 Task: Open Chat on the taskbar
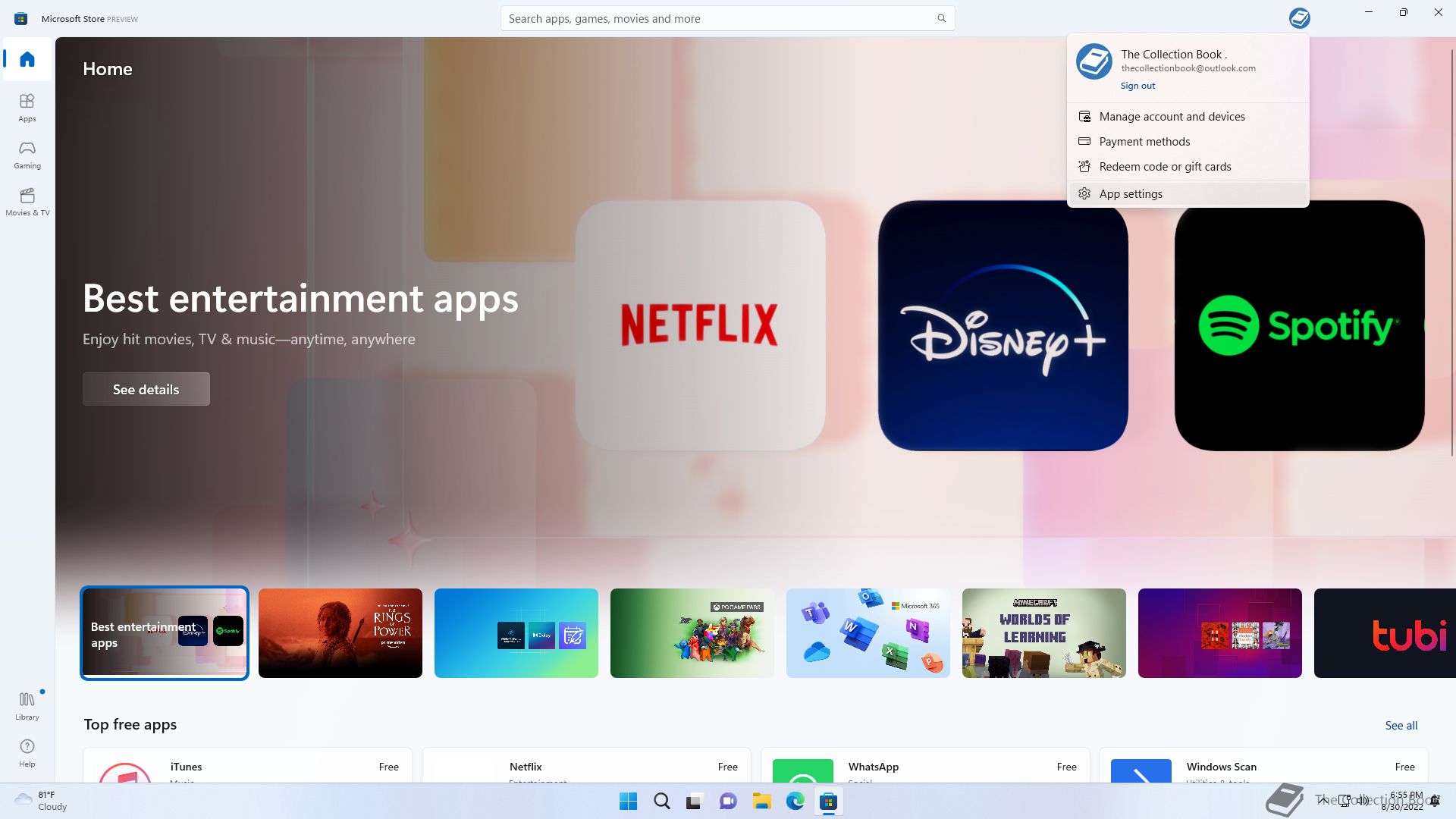728,802
